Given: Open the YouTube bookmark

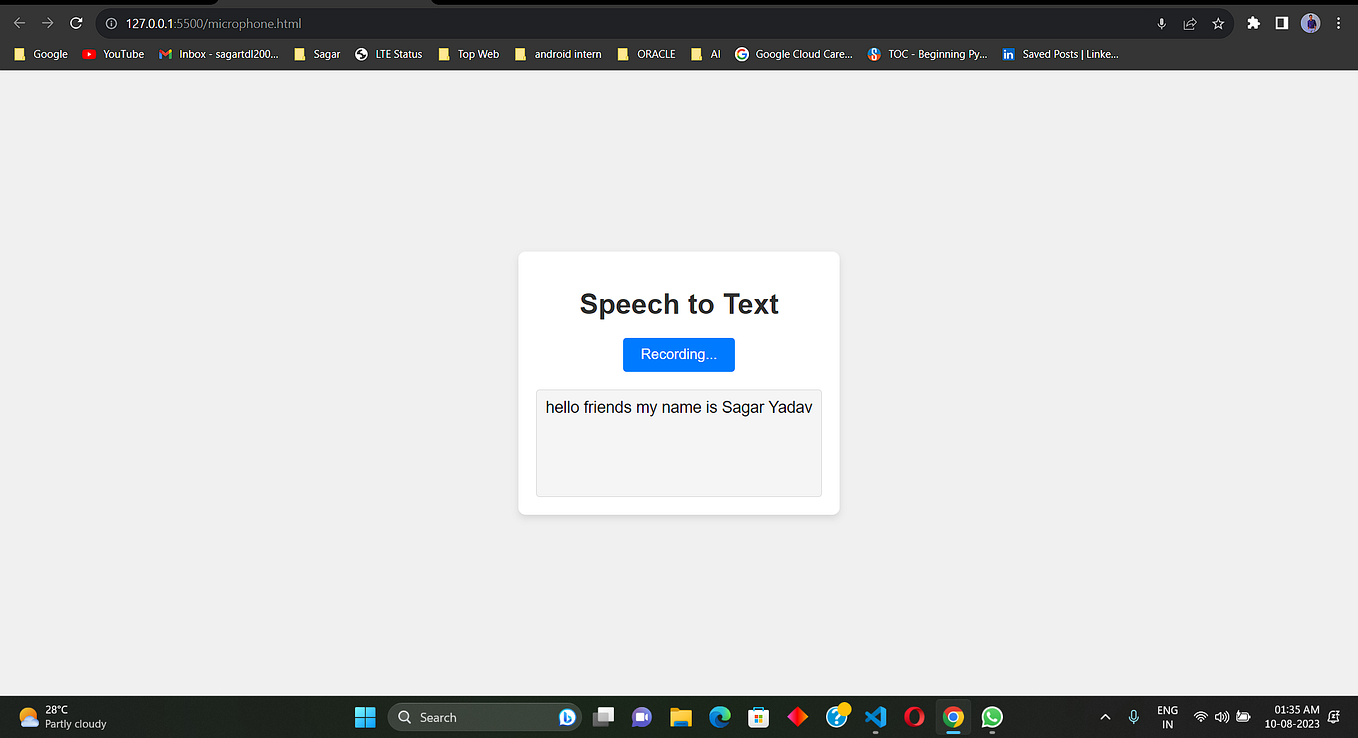Looking at the screenshot, I should pyautogui.click(x=113, y=54).
